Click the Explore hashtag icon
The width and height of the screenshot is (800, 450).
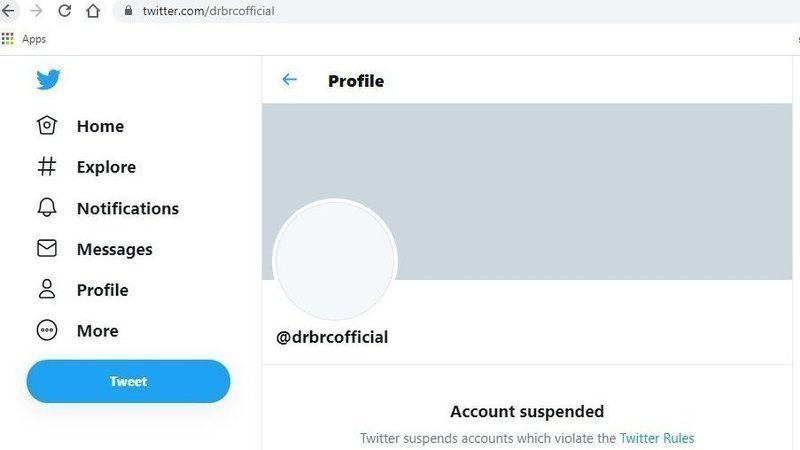pos(47,167)
